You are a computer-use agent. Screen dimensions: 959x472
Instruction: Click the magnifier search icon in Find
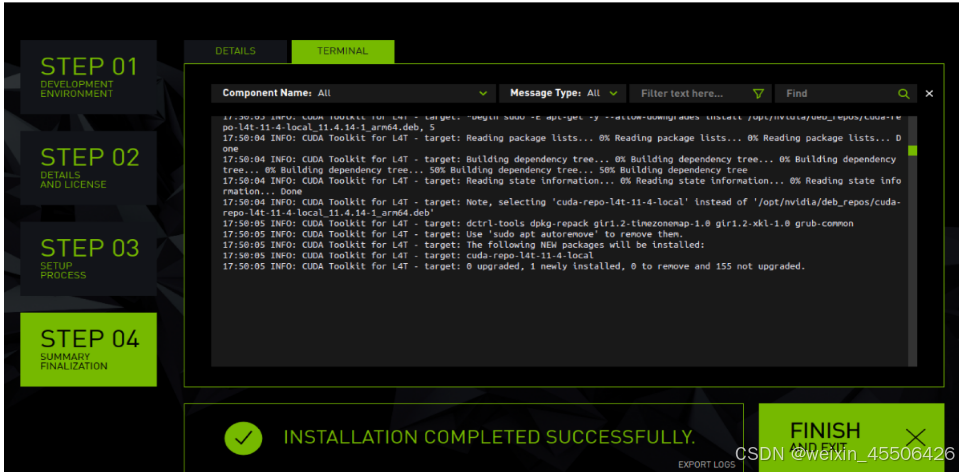(x=903, y=94)
